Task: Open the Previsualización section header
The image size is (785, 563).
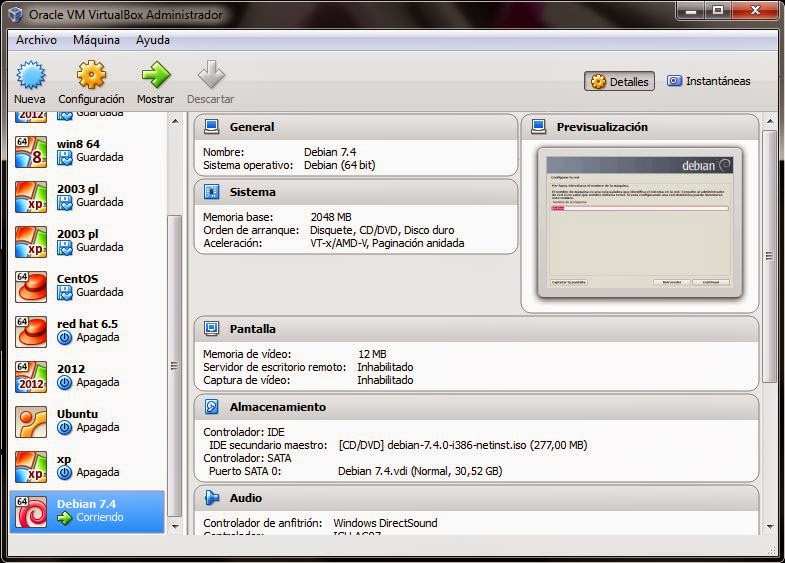Action: (x=640, y=127)
